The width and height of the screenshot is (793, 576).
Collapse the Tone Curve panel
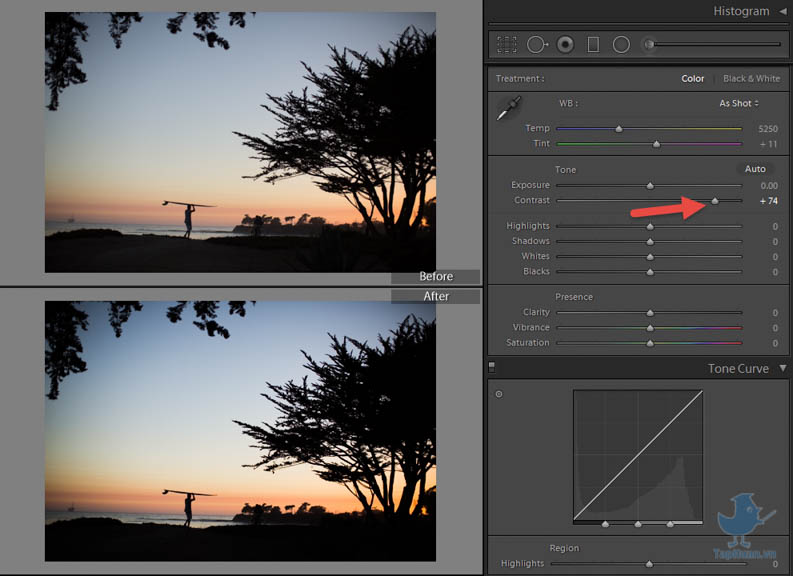782,368
